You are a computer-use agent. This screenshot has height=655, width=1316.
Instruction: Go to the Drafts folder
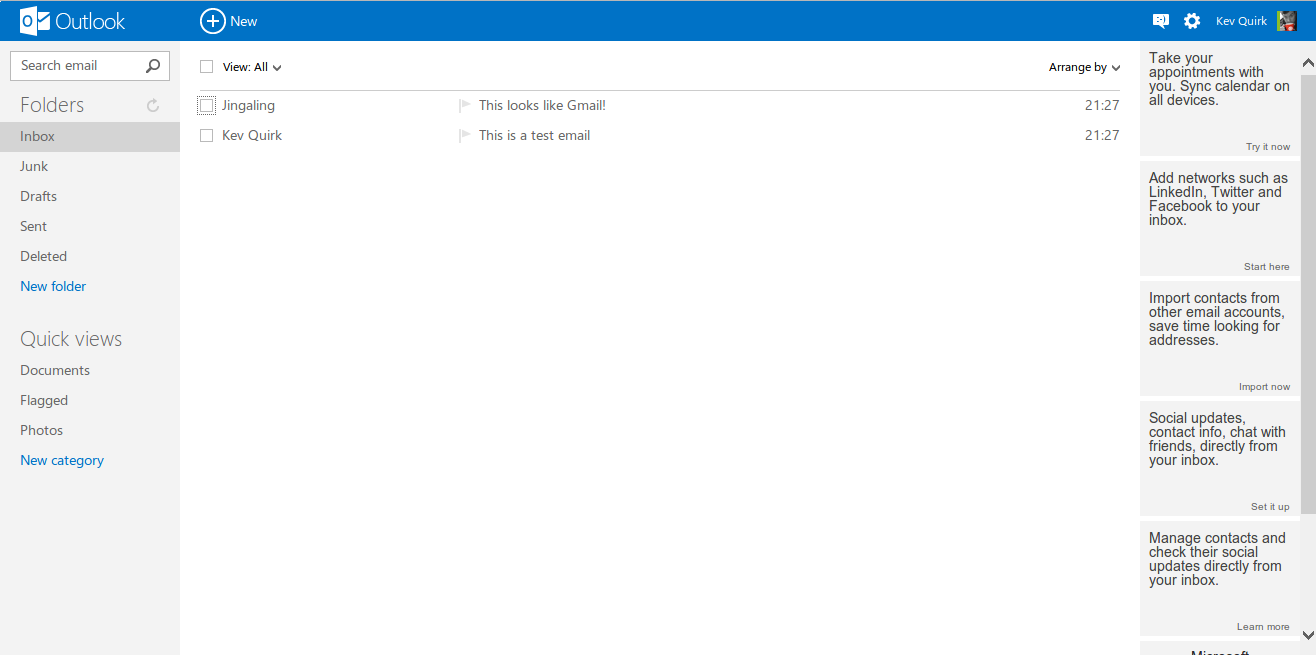tap(38, 196)
